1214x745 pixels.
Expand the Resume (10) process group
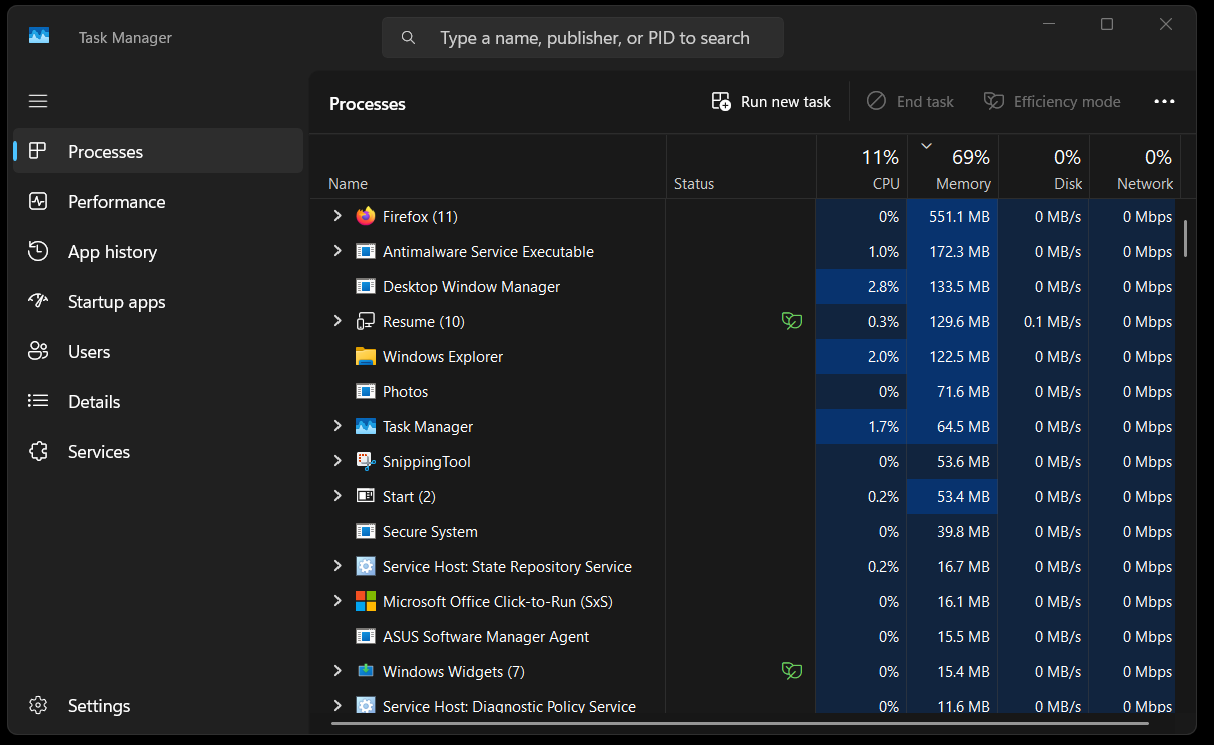click(338, 321)
